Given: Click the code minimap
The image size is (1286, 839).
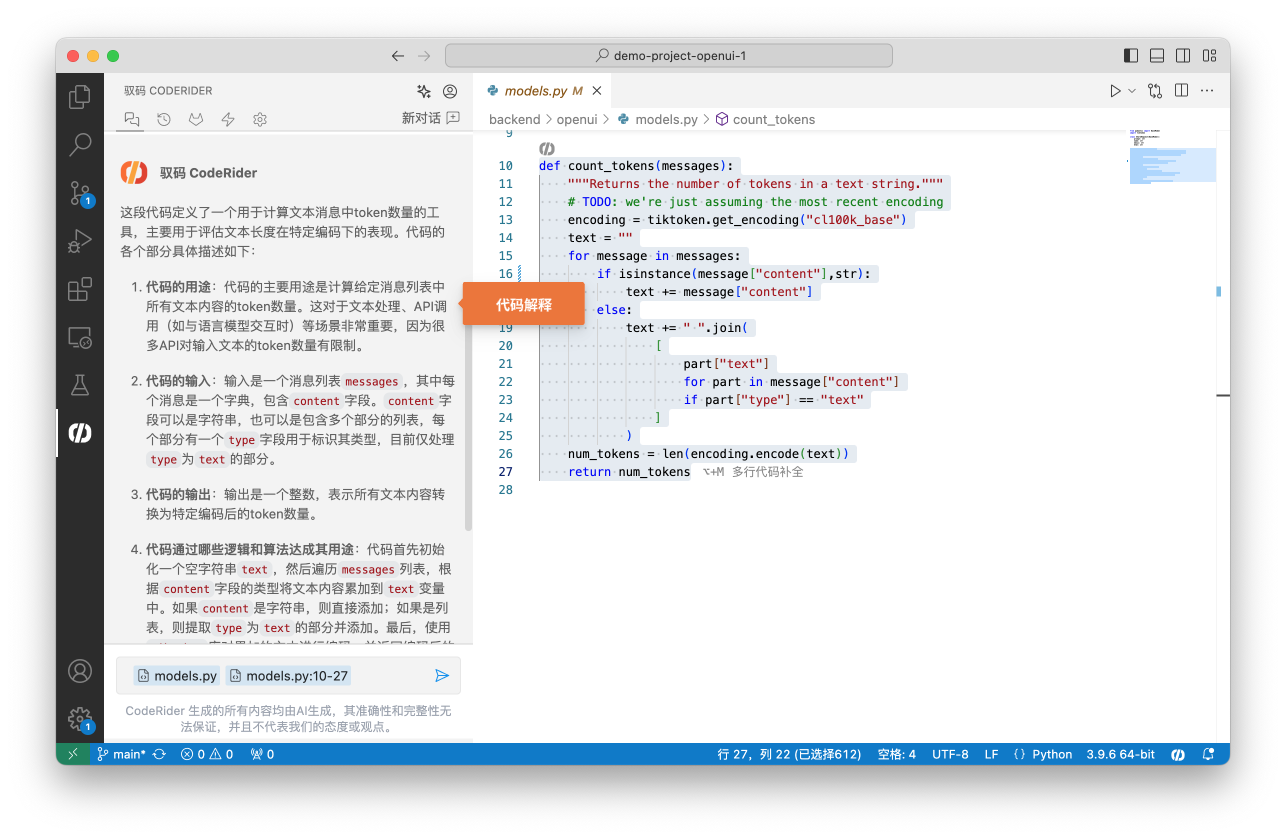Looking at the screenshot, I should point(1172,155).
